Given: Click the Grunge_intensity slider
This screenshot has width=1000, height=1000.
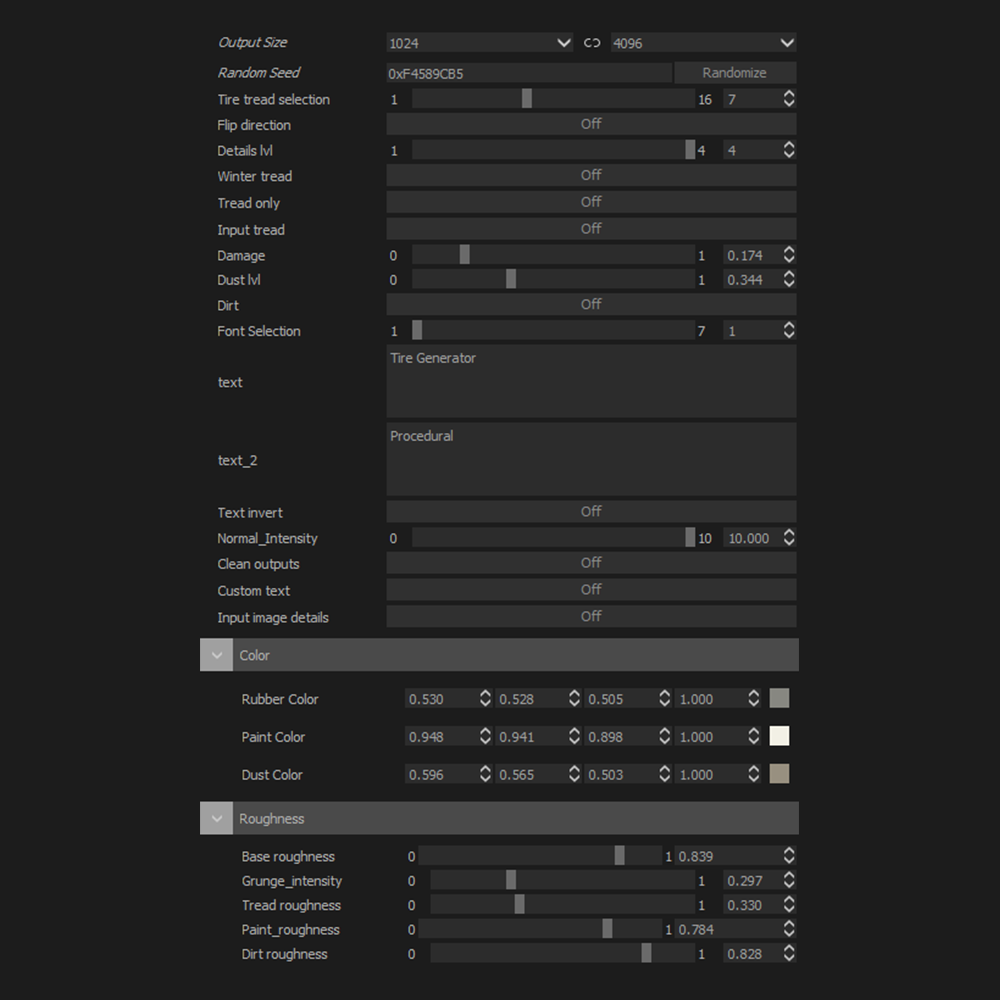Looking at the screenshot, I should click(562, 880).
